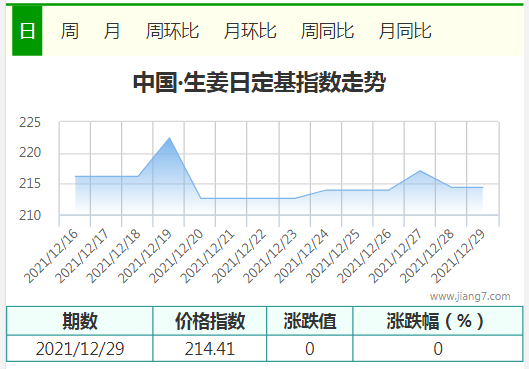Click the 2021/12/19 peak point on chart

point(169,138)
